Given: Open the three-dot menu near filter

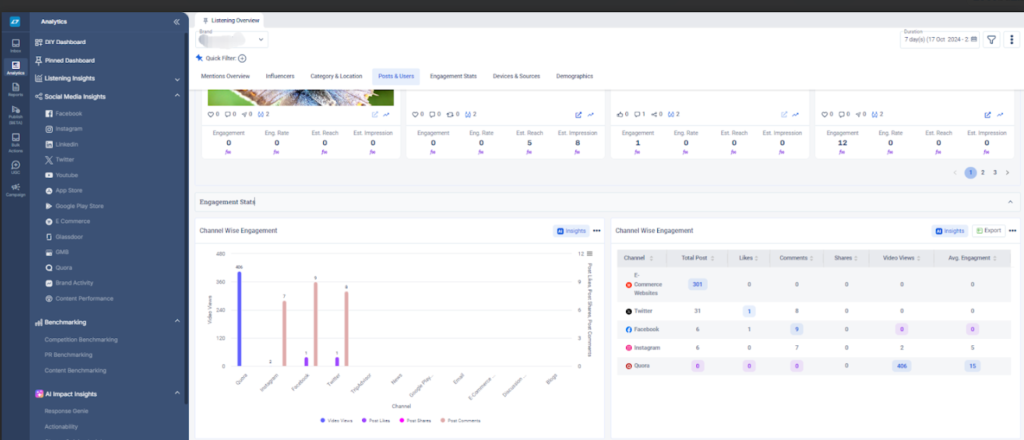Looking at the screenshot, I should (x=1011, y=40).
